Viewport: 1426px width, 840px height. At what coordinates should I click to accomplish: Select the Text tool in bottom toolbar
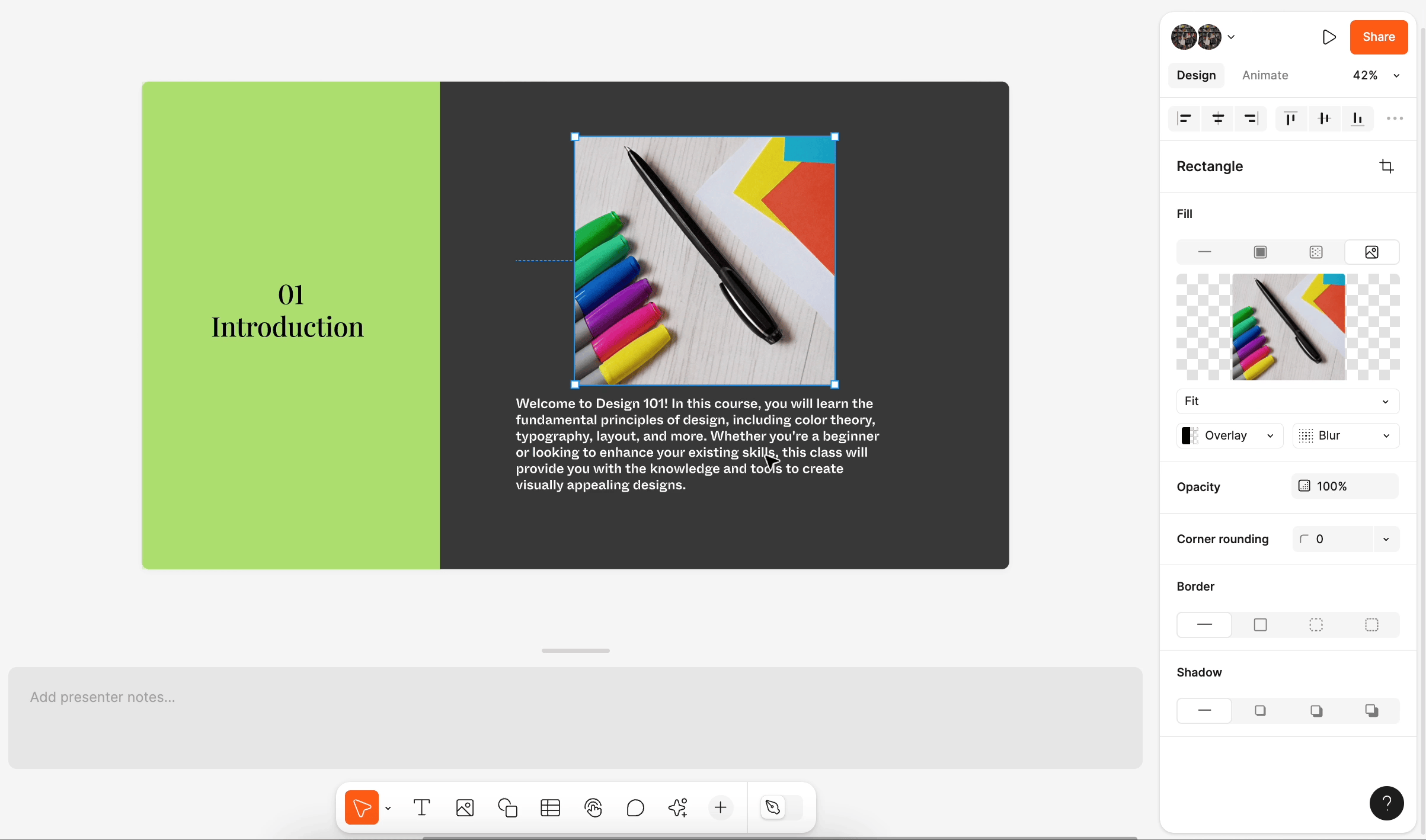click(x=421, y=807)
